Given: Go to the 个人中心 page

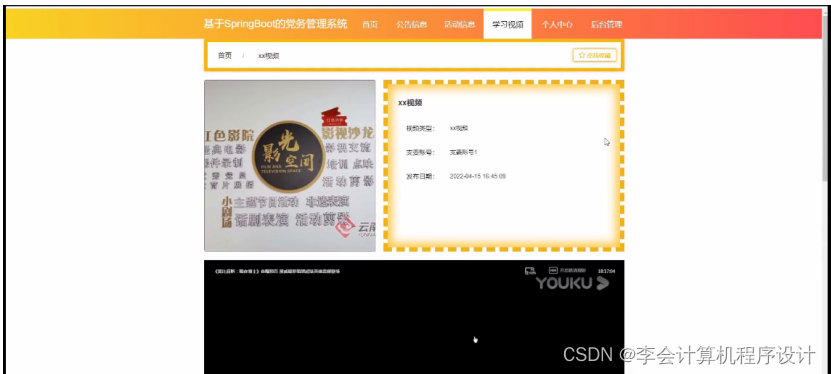Looking at the screenshot, I should 556,24.
